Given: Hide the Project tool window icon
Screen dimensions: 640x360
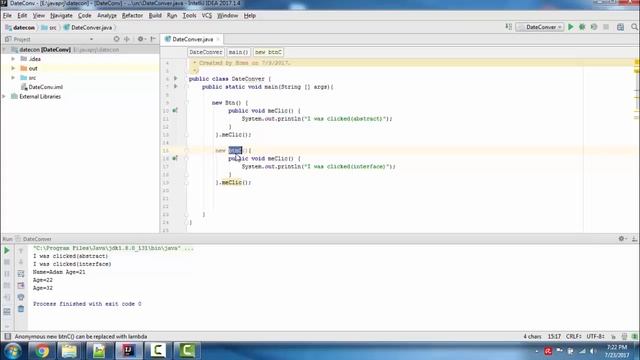Looking at the screenshot, I should click(153, 39).
